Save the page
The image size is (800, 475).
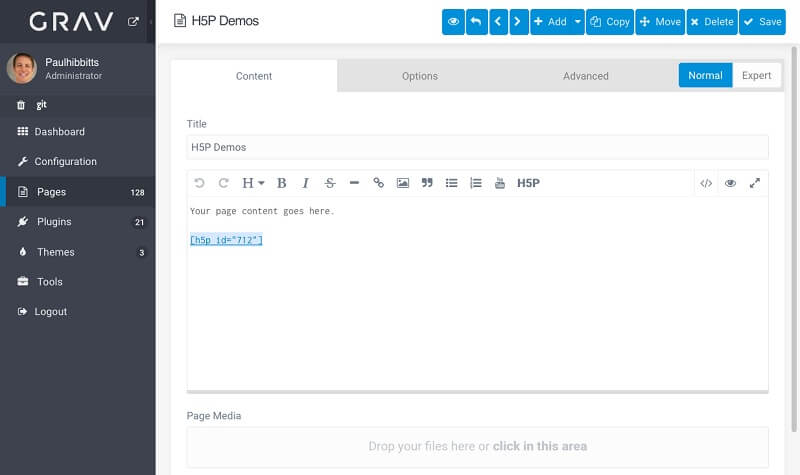(x=762, y=22)
